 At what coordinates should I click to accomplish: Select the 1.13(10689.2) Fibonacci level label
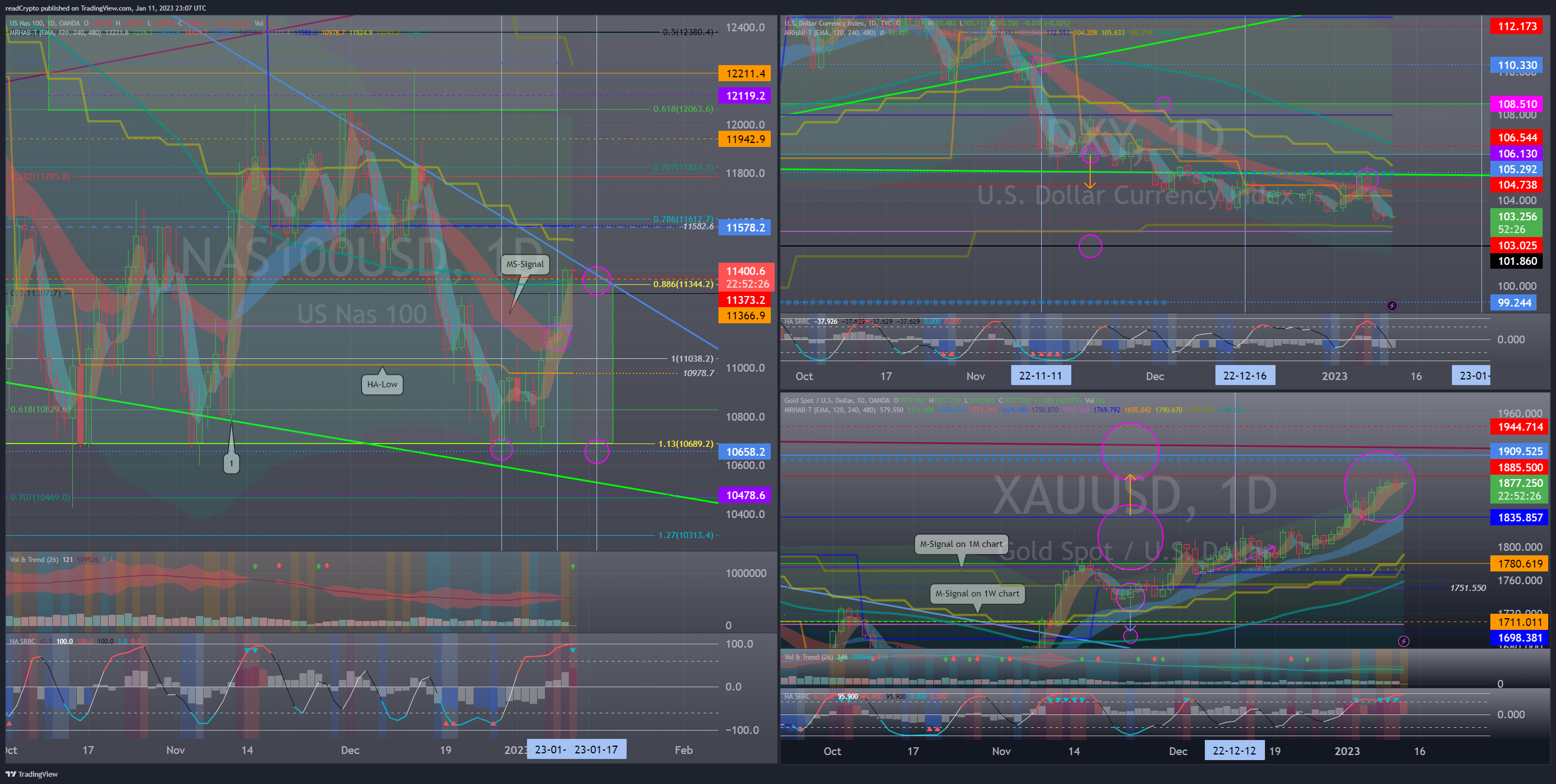click(x=686, y=443)
